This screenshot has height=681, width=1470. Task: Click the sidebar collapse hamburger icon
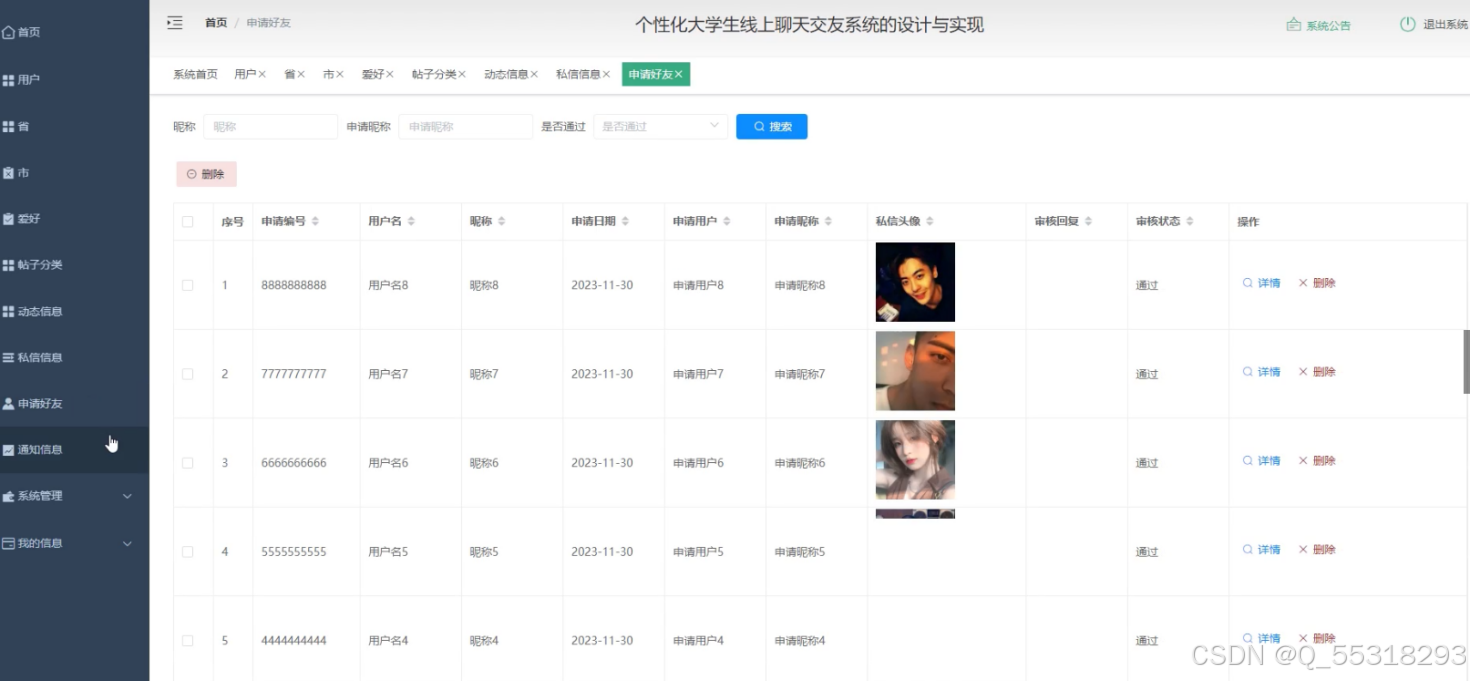175,21
